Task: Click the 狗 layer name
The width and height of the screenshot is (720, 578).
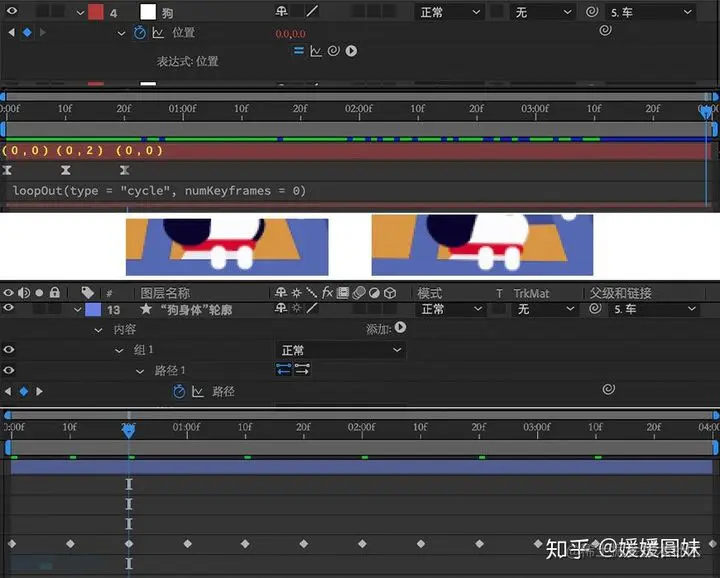Action: [167, 13]
